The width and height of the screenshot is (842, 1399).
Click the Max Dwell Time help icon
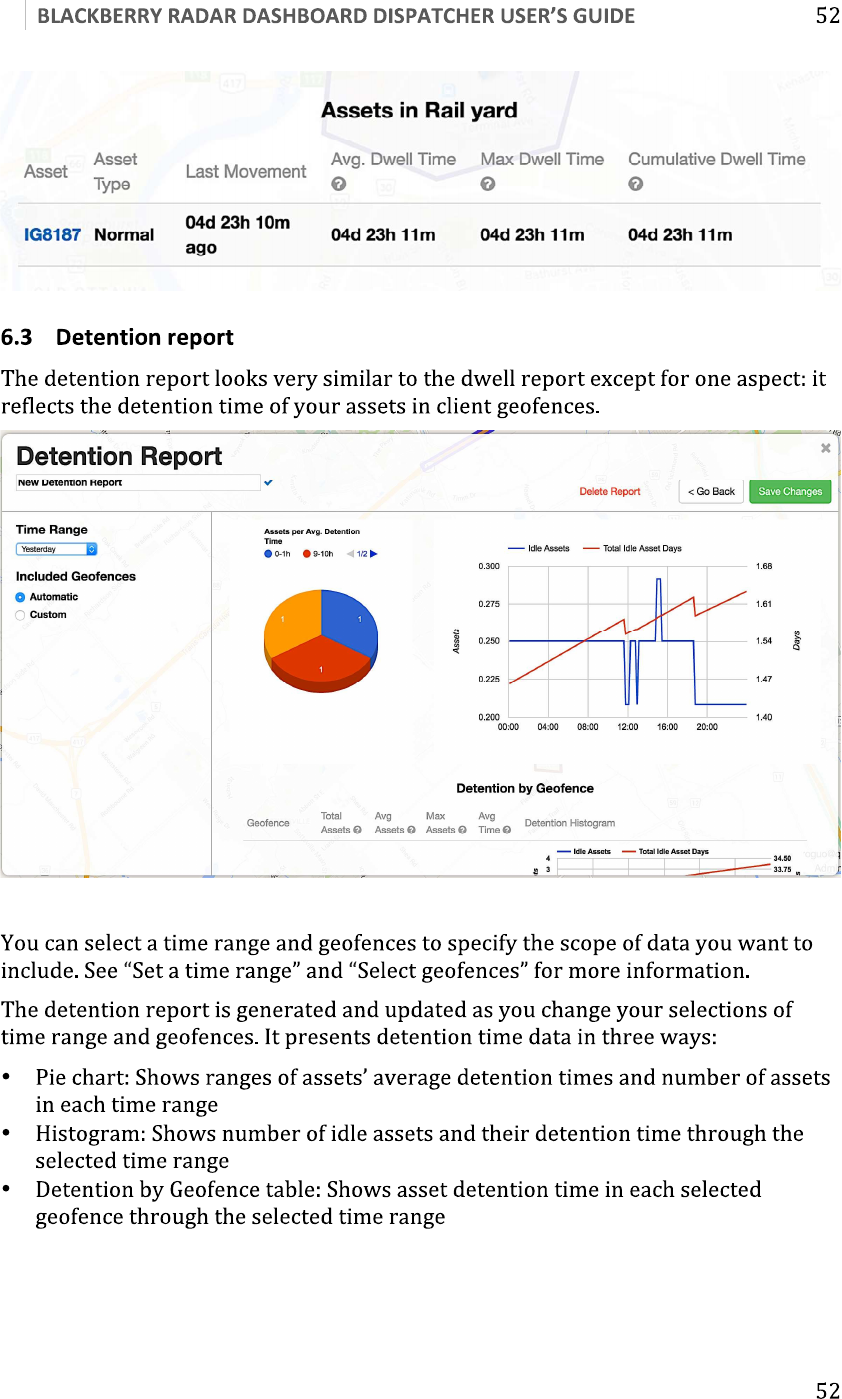[x=487, y=185]
